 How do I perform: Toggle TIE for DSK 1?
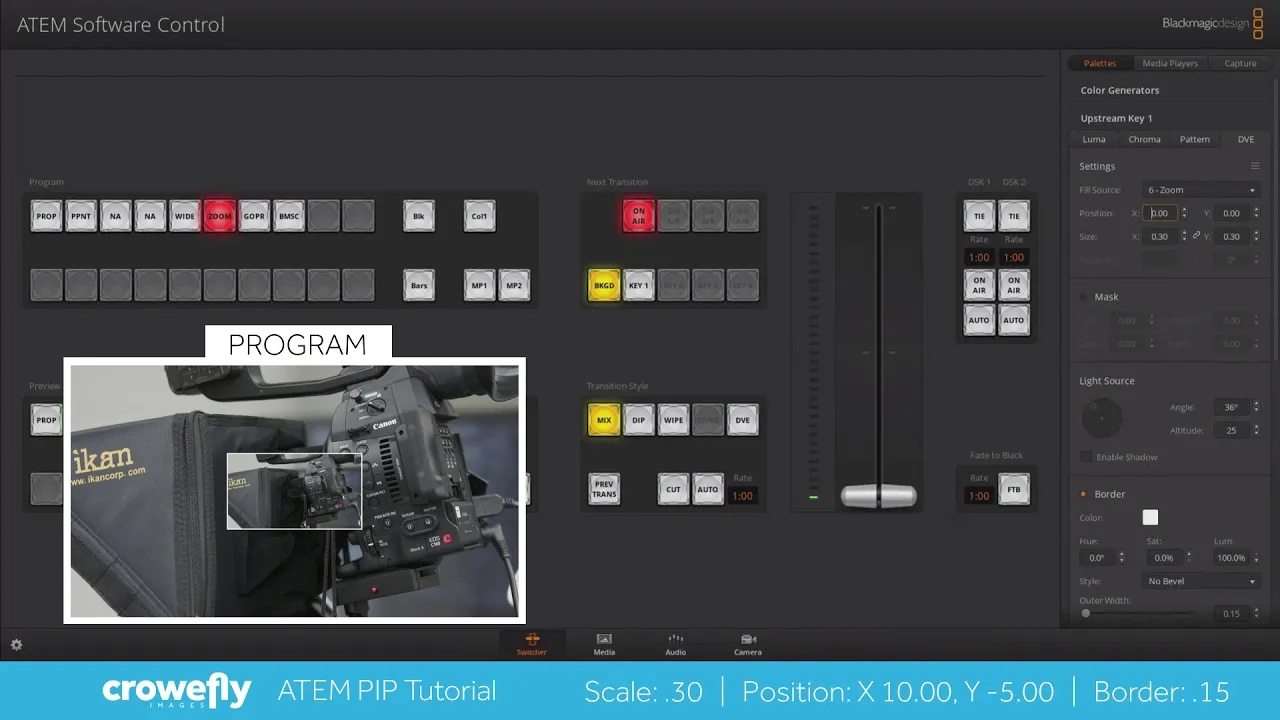[x=979, y=216]
